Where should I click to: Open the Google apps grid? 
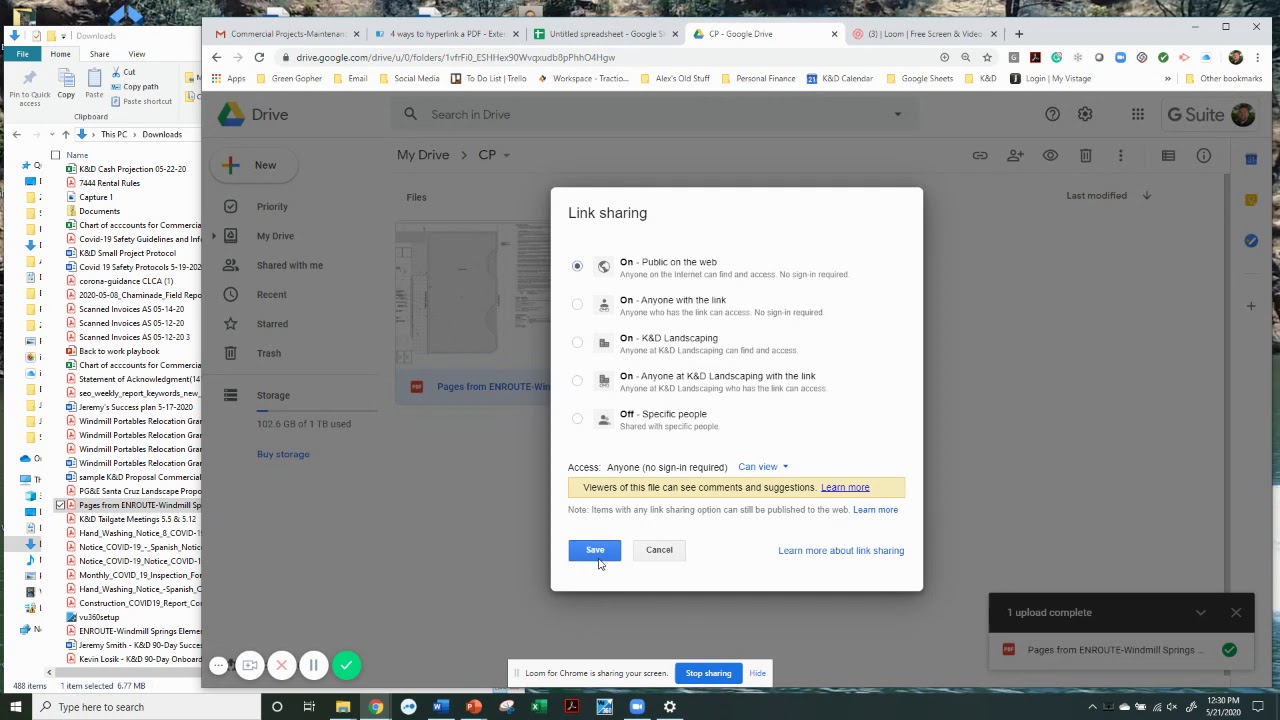(1138, 115)
